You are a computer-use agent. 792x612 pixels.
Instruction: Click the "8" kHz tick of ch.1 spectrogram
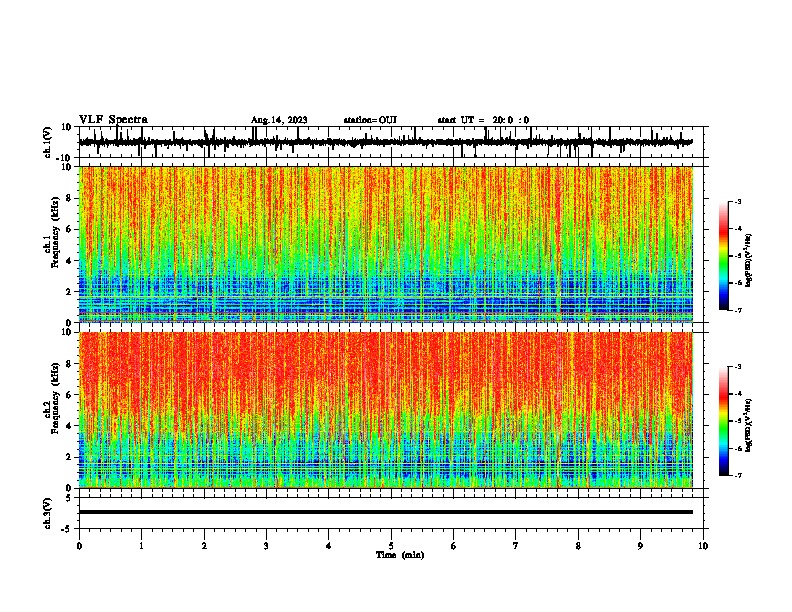point(69,198)
